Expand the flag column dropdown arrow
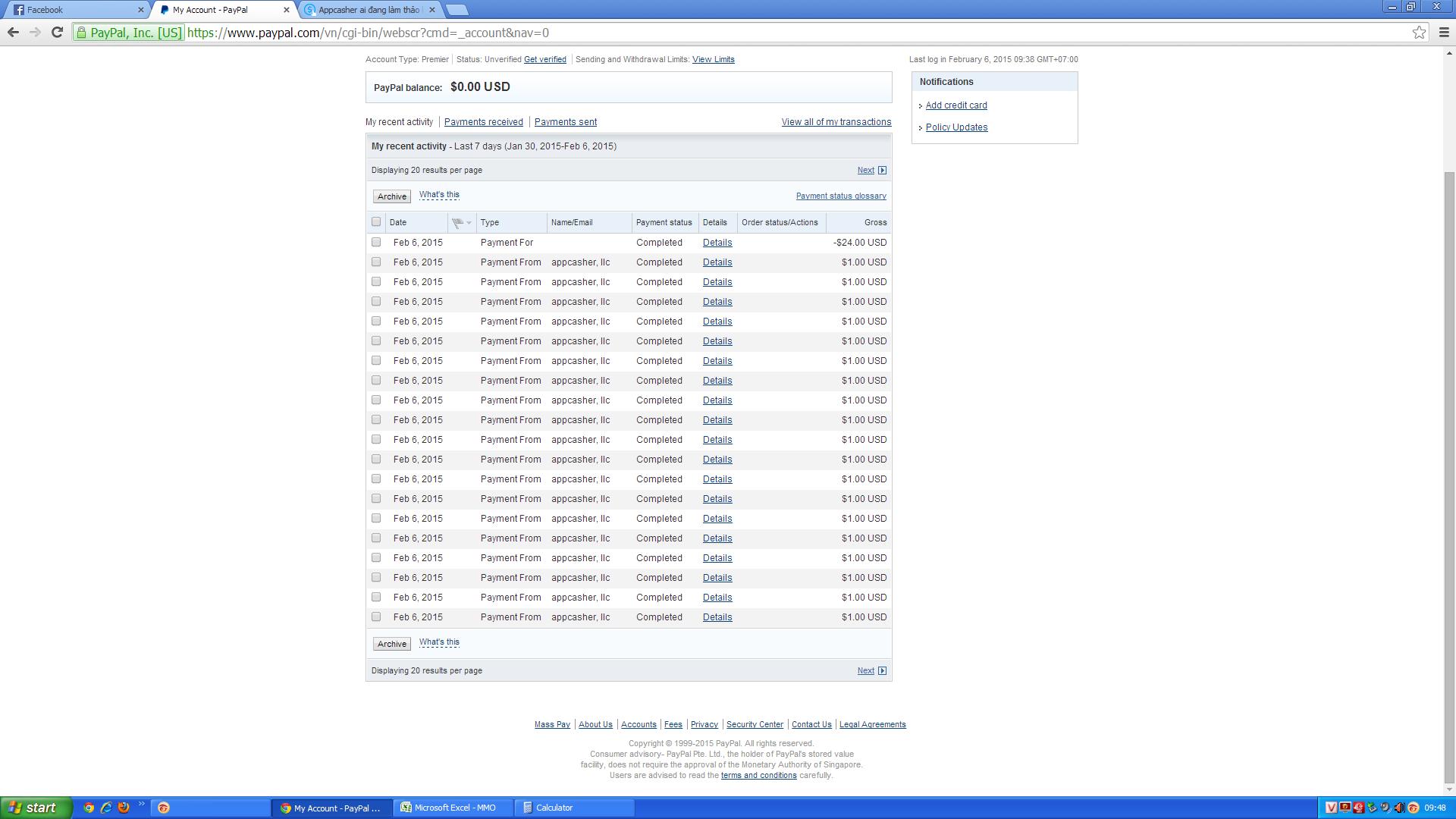Viewport: 1456px width, 819px height. coord(469,222)
